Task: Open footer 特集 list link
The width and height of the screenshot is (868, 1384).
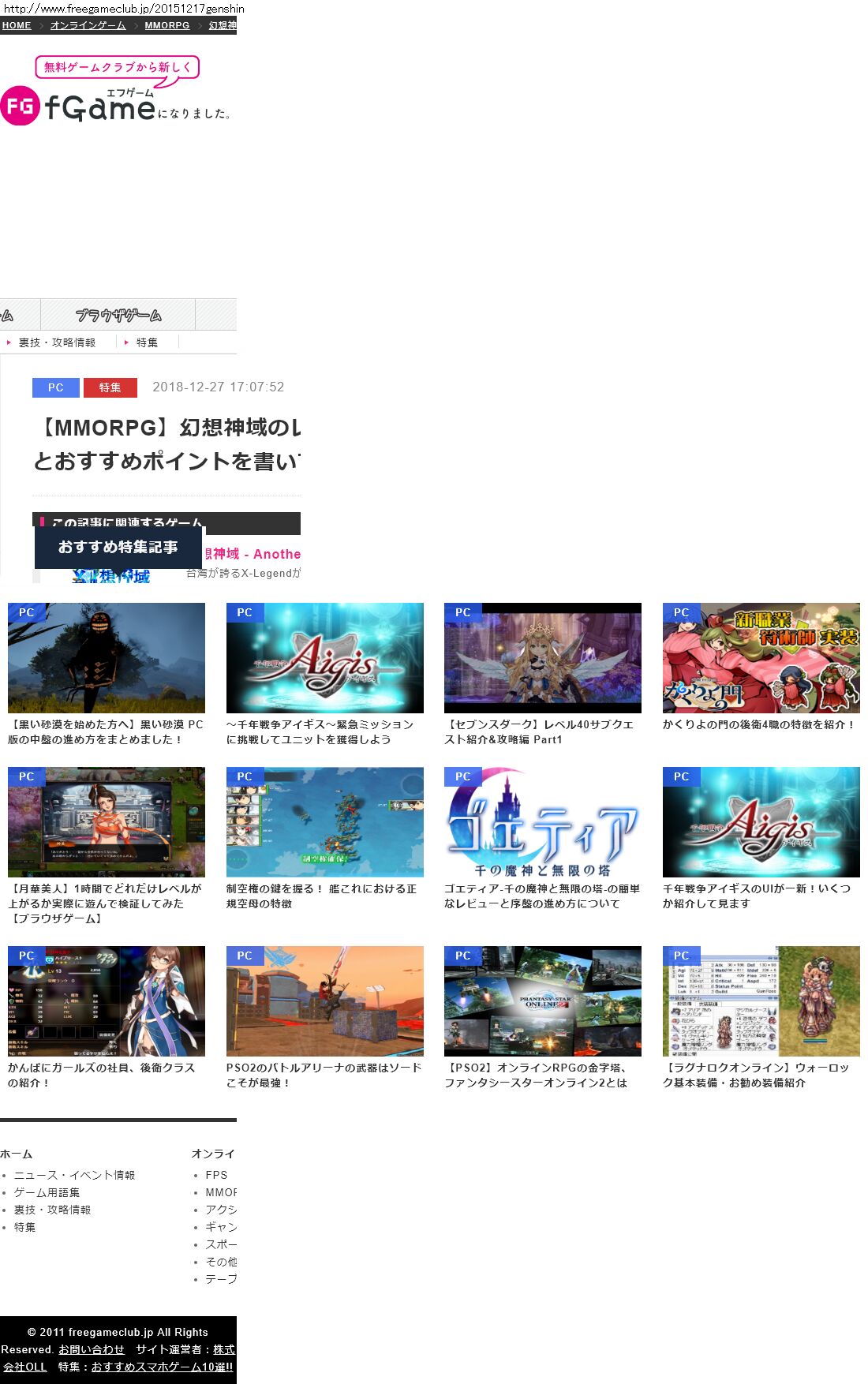Action: point(24,1227)
